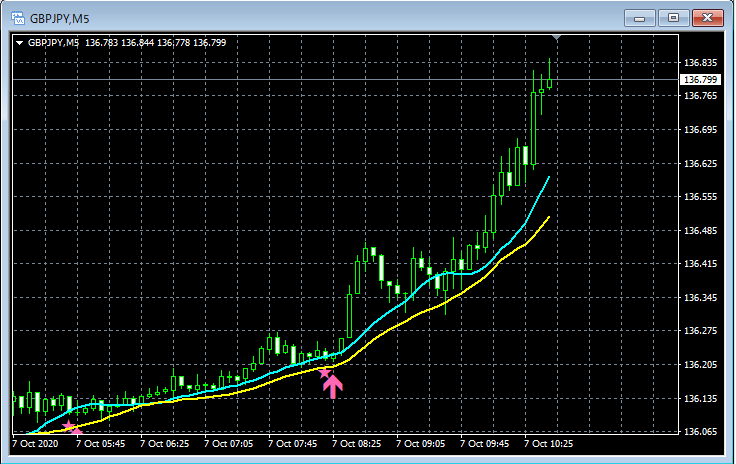This screenshot has height=464, width=736.
Task: Click the 136.065 price scale label
Action: pyautogui.click(x=700, y=431)
